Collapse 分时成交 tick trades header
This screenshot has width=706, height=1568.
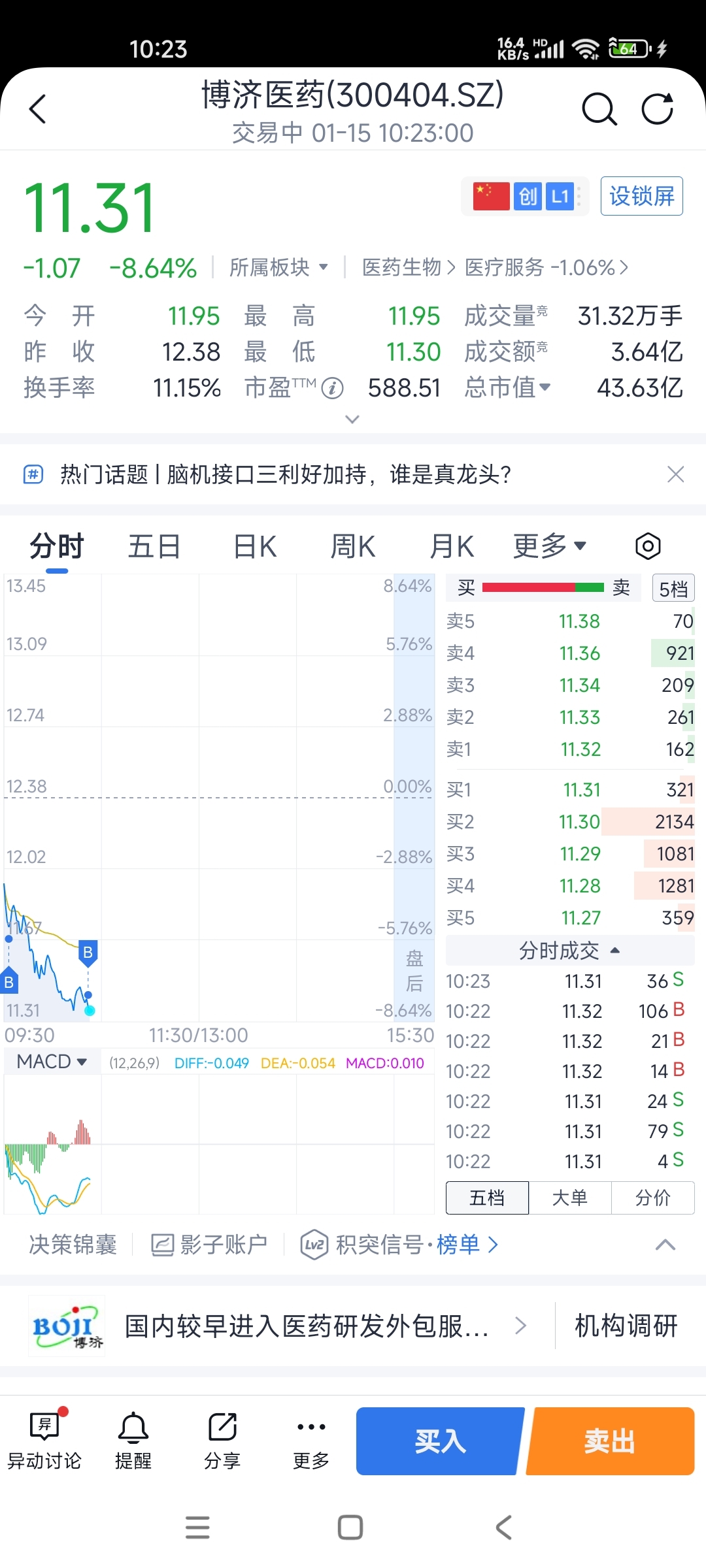point(570,951)
